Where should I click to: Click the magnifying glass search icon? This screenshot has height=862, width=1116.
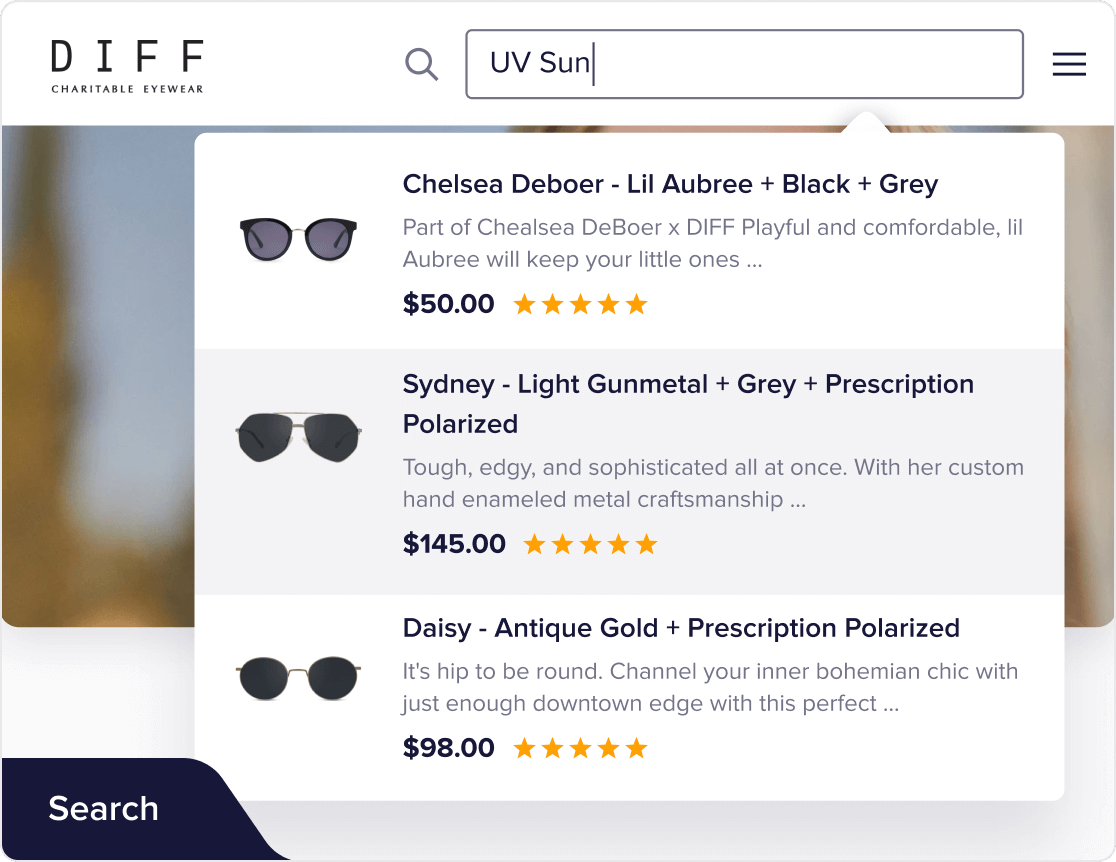pos(421,65)
